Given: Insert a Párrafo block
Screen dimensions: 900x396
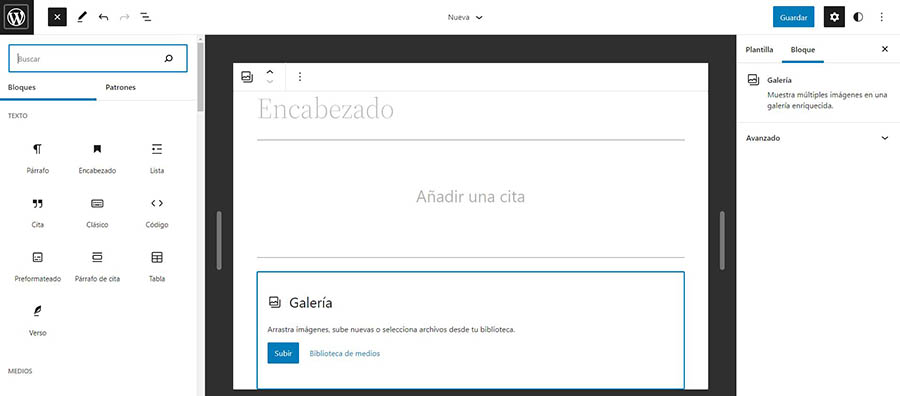Looking at the screenshot, I should (x=37, y=159).
